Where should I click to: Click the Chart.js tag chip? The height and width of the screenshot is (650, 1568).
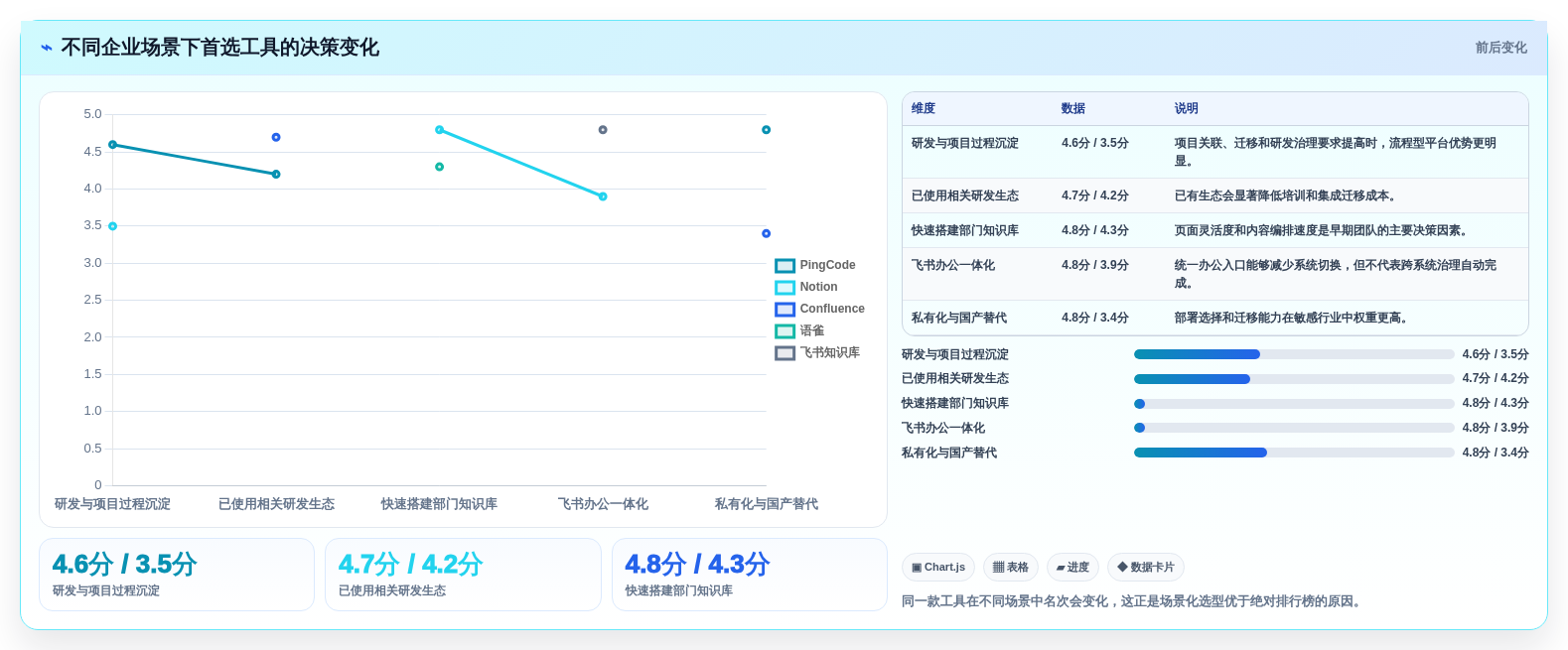tap(938, 568)
